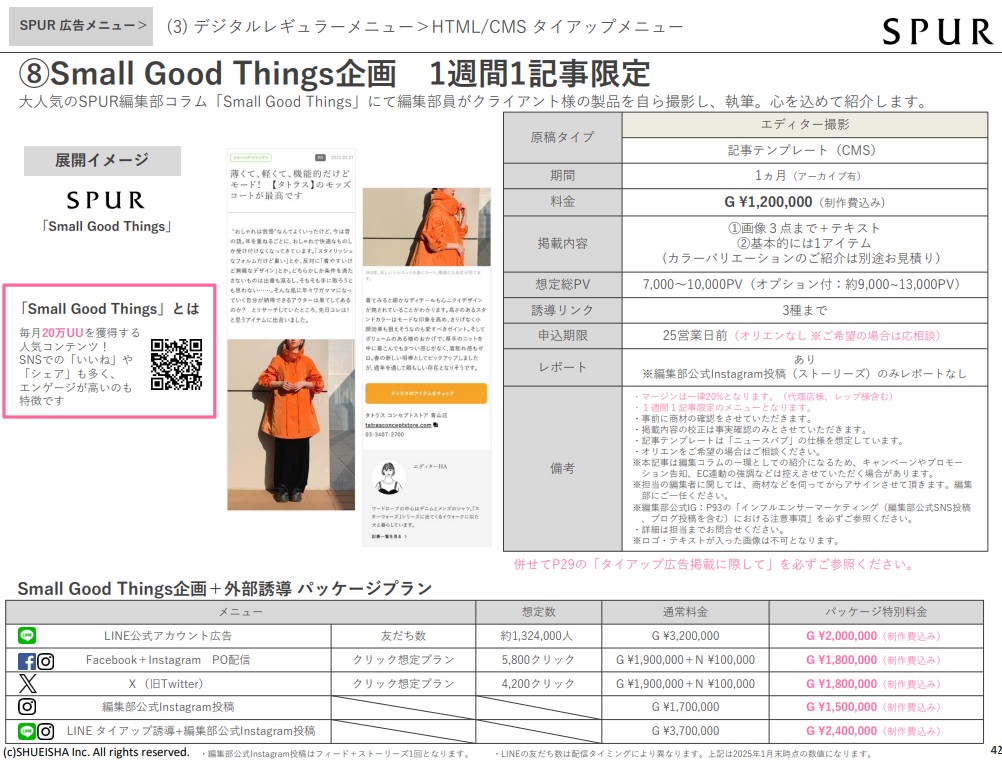Click the SPUR 広告メニュー breadcrumb label
The width and height of the screenshot is (1002, 760).
[x=81, y=26]
